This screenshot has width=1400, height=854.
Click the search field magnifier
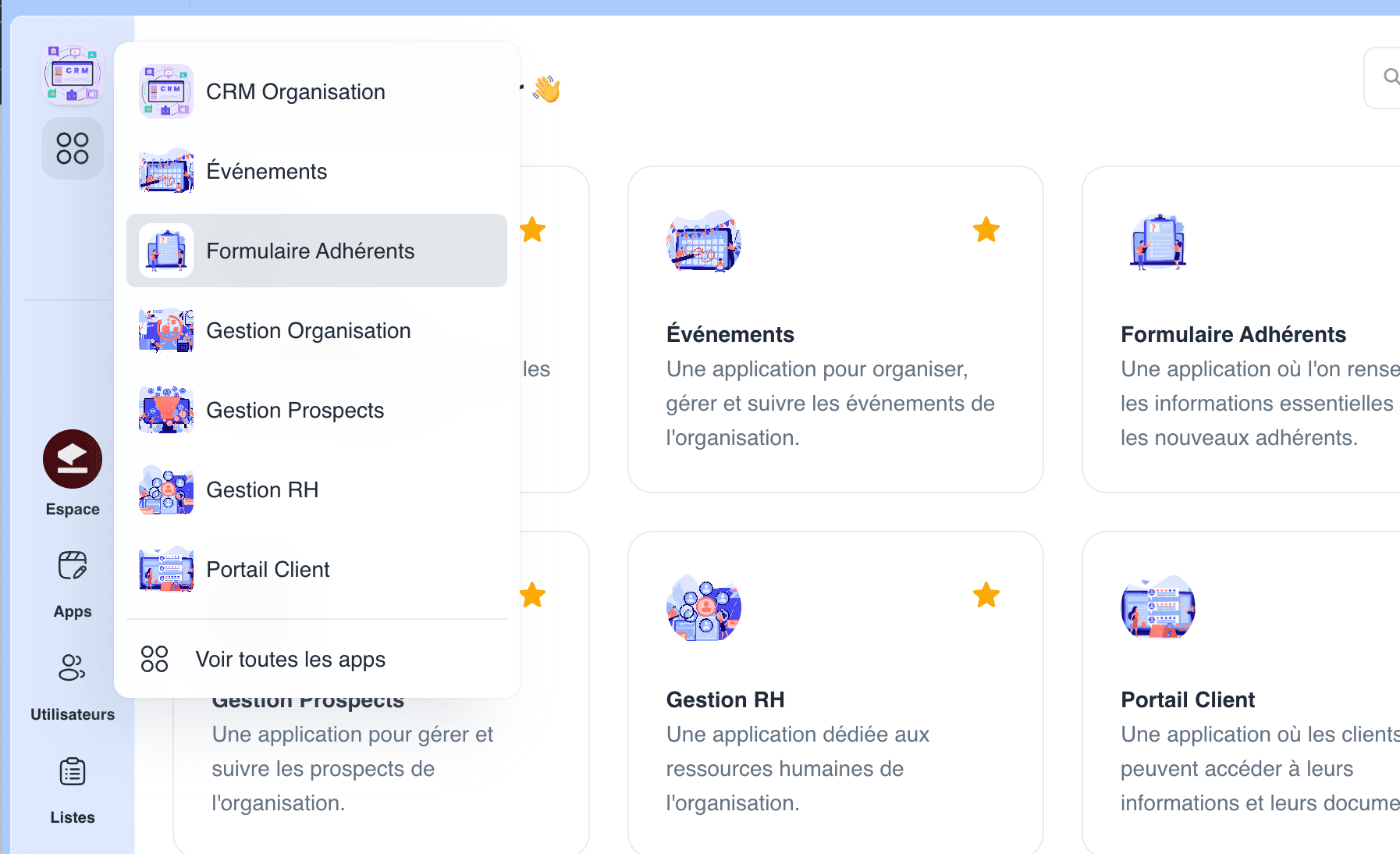click(1390, 77)
